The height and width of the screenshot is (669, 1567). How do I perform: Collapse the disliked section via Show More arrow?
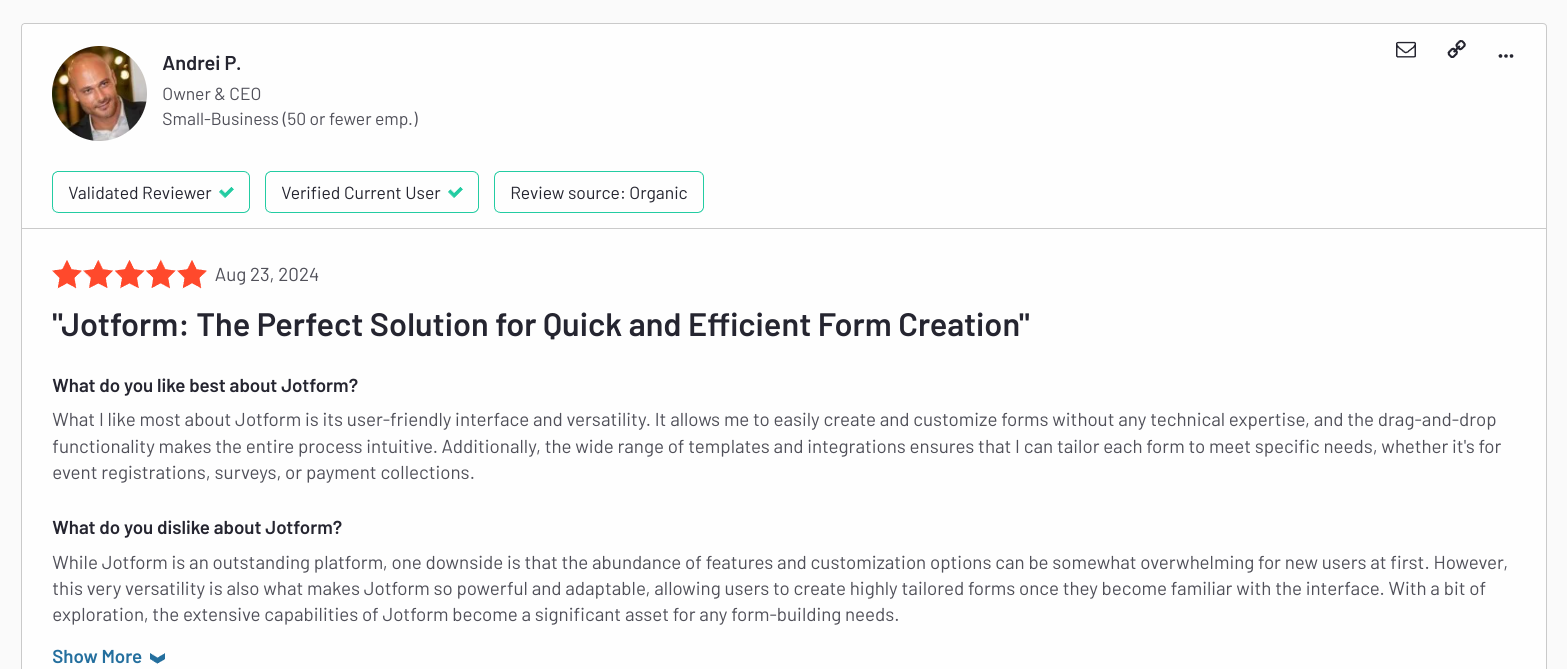point(158,657)
